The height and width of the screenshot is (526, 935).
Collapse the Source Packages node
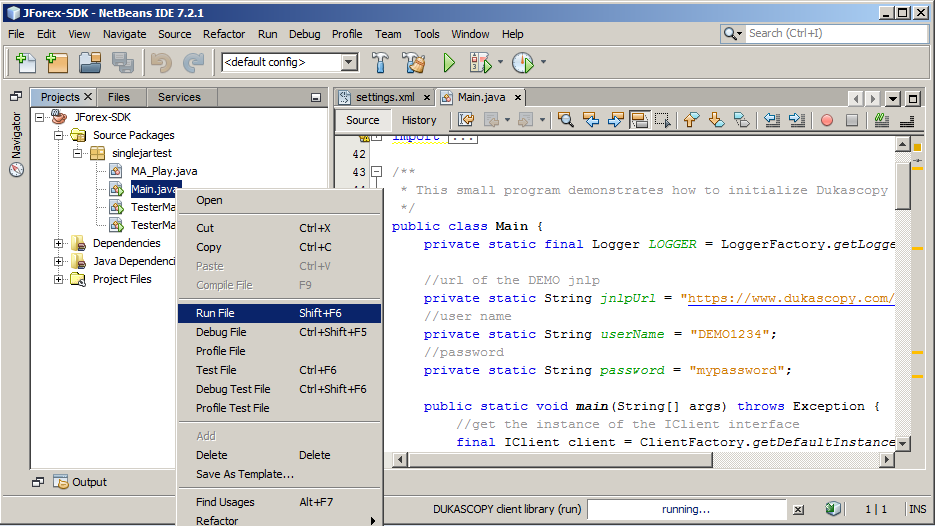click(x=58, y=135)
